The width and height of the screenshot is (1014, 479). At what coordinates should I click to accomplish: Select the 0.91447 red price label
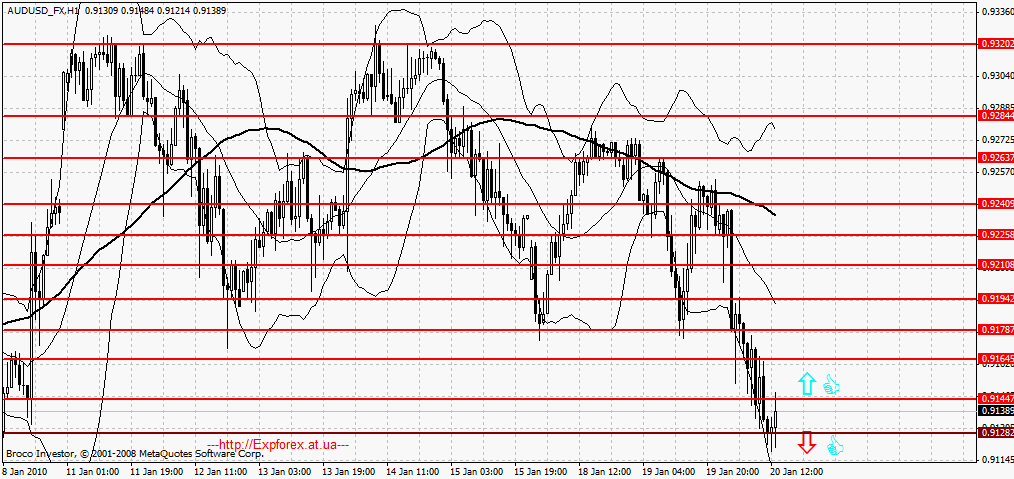click(997, 399)
